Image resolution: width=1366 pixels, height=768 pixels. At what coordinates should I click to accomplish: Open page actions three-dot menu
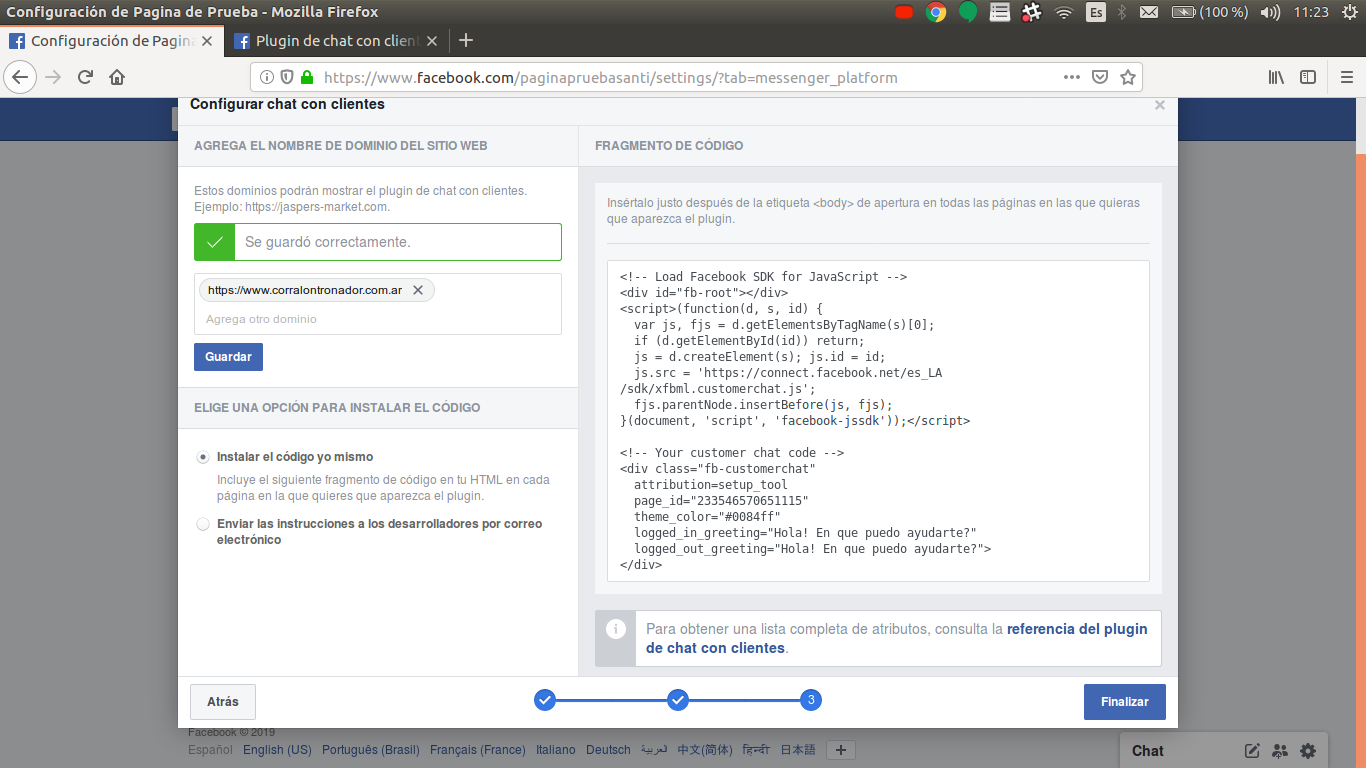[x=1072, y=77]
